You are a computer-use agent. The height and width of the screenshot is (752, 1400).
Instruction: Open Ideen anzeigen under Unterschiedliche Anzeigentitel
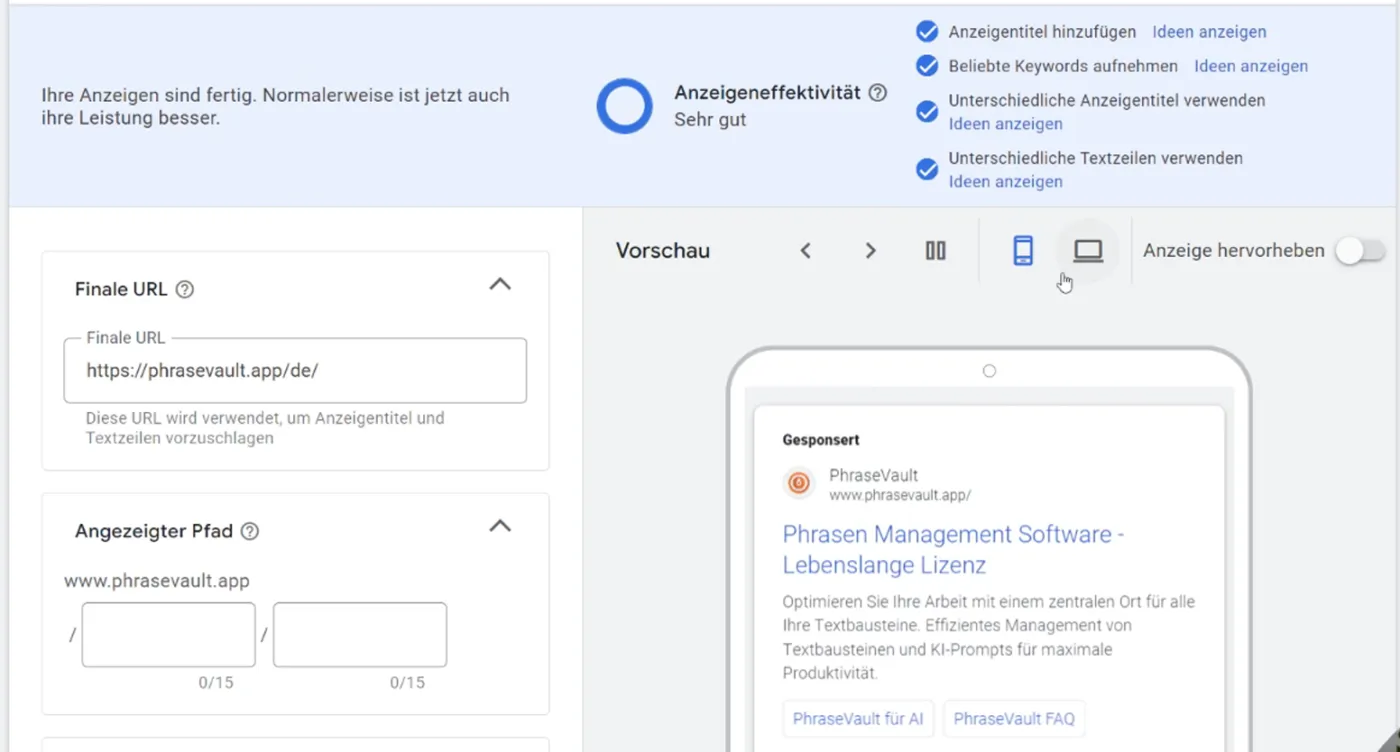point(1005,124)
